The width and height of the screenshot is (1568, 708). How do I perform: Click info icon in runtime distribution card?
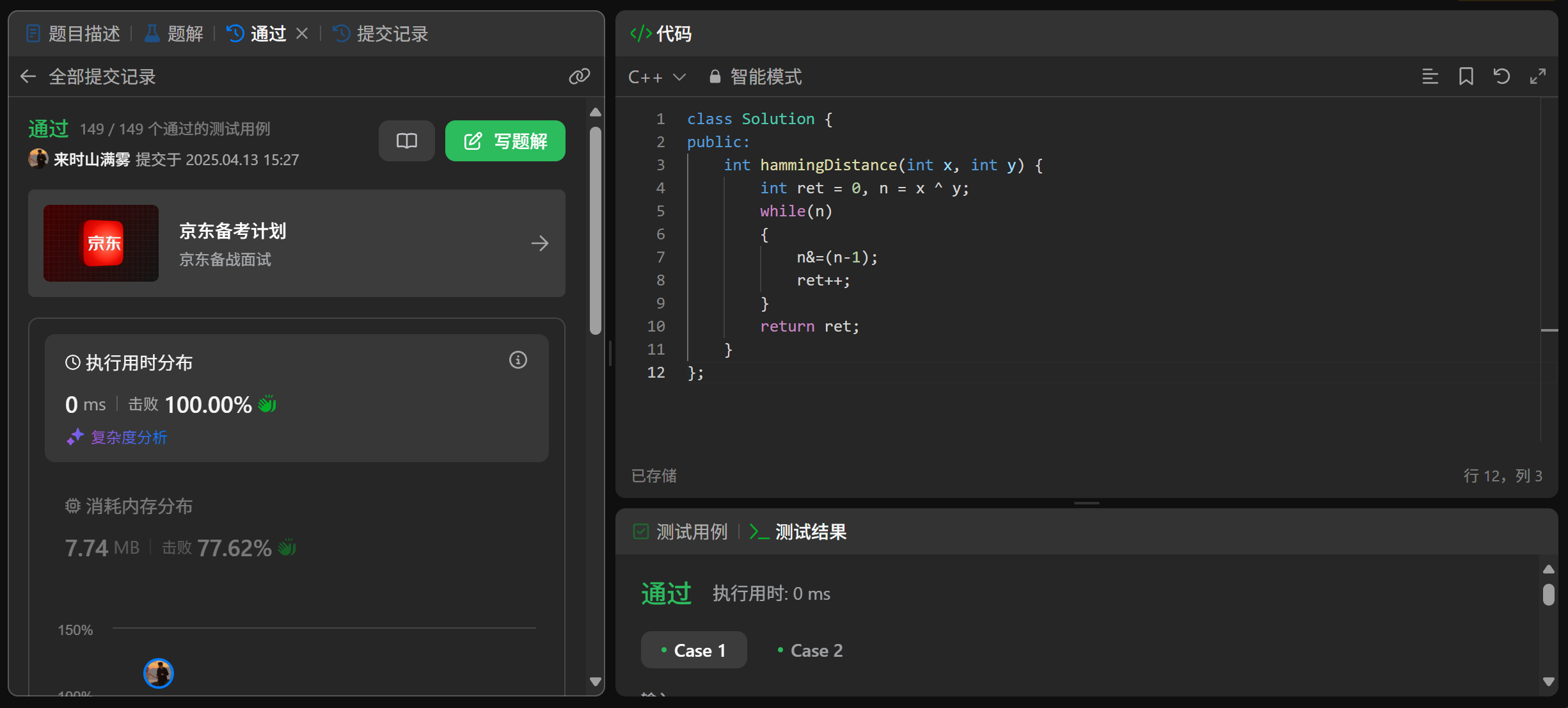(x=518, y=360)
